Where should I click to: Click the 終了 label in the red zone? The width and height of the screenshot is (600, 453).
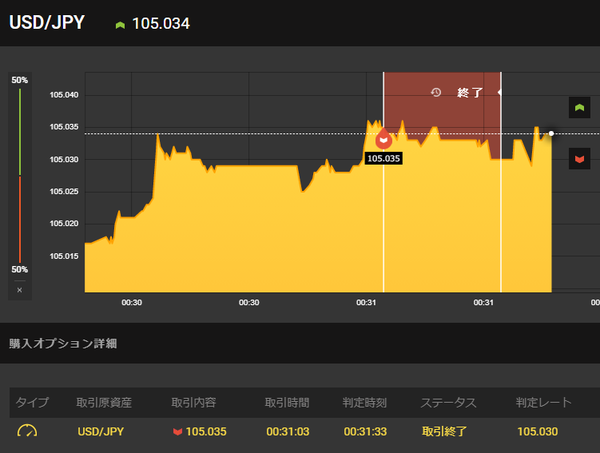470,93
